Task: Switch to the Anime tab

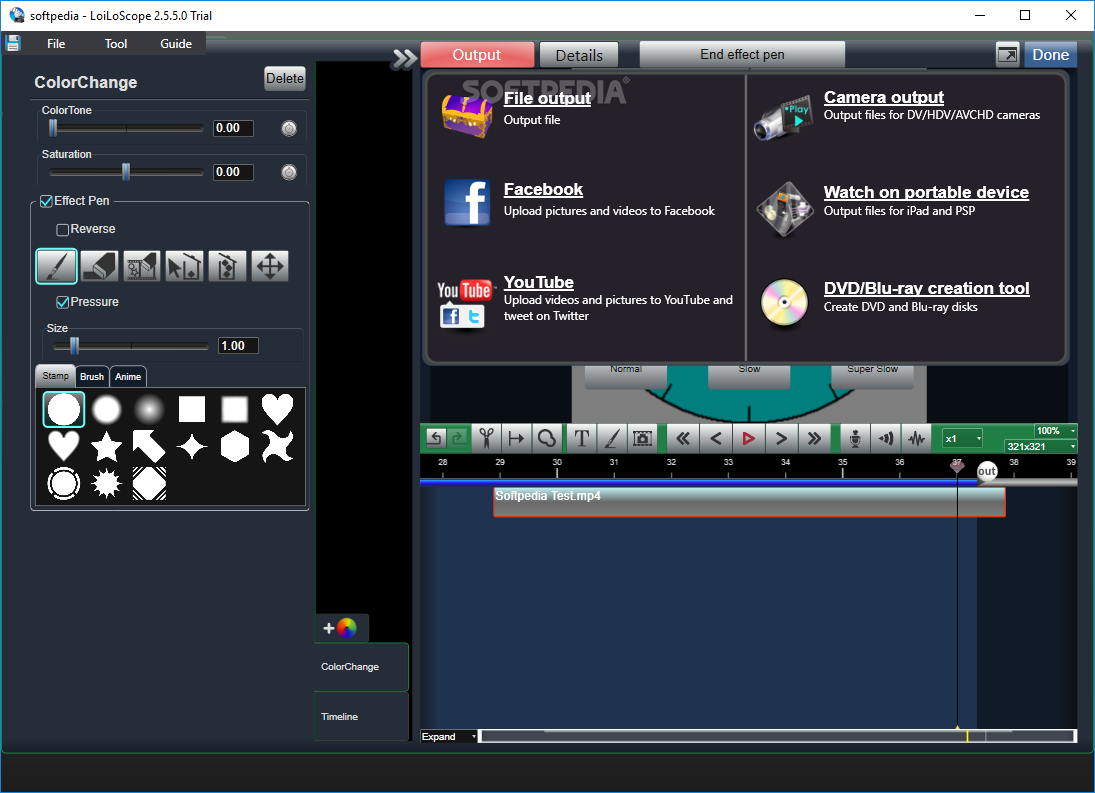Action: pos(128,376)
